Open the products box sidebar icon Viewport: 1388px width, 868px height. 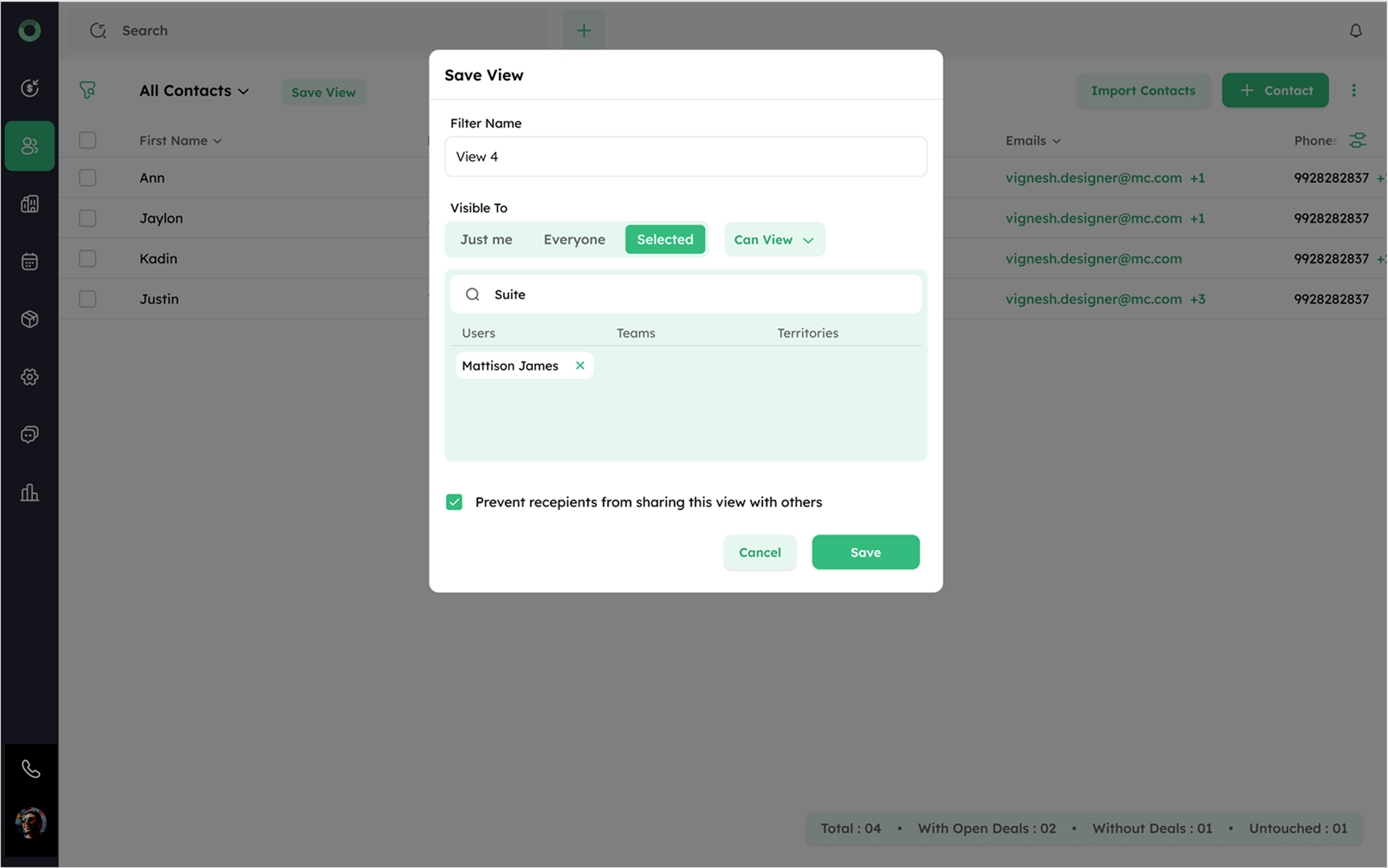point(29,319)
